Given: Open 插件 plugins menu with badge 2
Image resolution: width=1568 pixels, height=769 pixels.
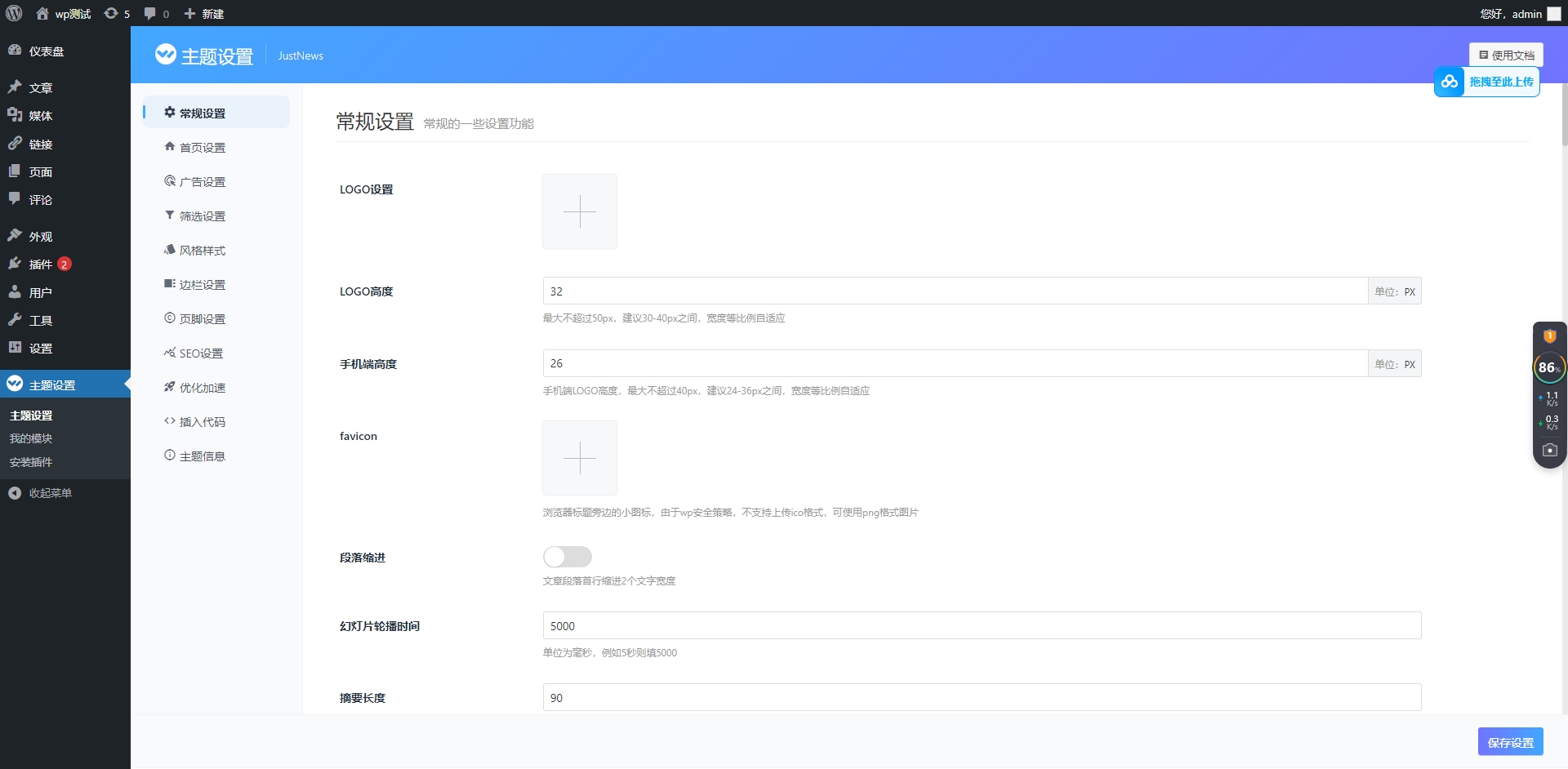Looking at the screenshot, I should point(65,264).
